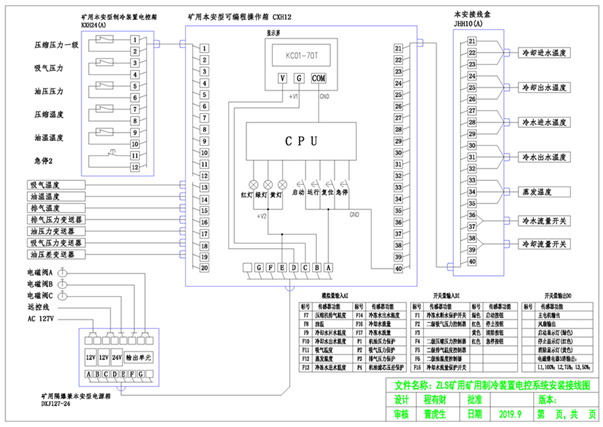603x427 pixels.
Task: Click the 急停 switch symbol under CPU
Action: click(x=345, y=183)
